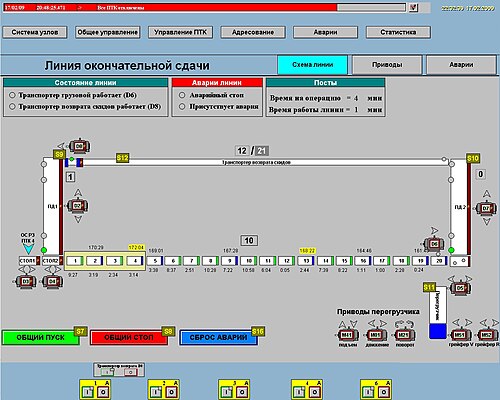This screenshot has width=500, height=400.
Task: Click the M52 gripper R drive
Action: (x=487, y=334)
